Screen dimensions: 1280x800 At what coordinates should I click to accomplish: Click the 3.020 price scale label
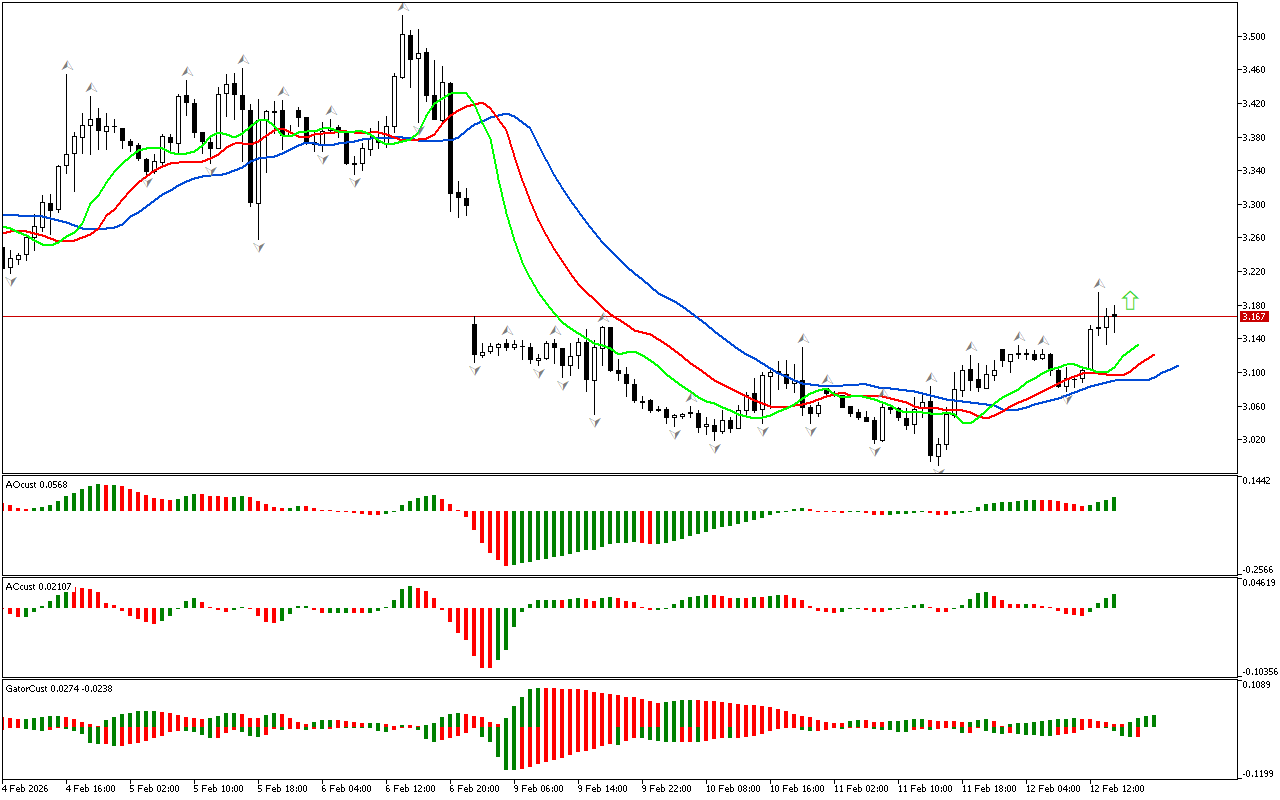click(1252, 440)
